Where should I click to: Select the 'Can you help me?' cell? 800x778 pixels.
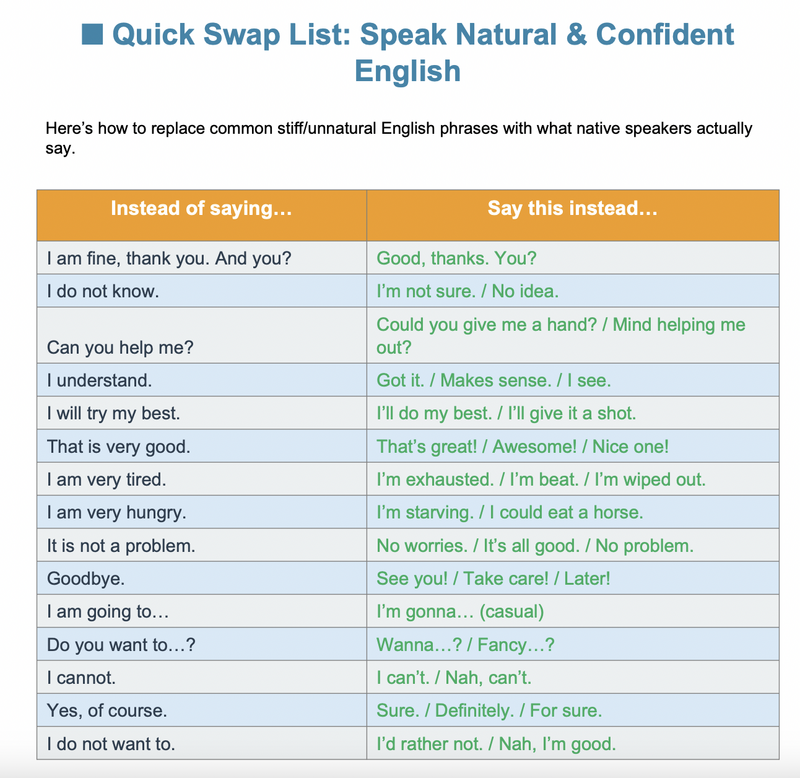(x=202, y=336)
